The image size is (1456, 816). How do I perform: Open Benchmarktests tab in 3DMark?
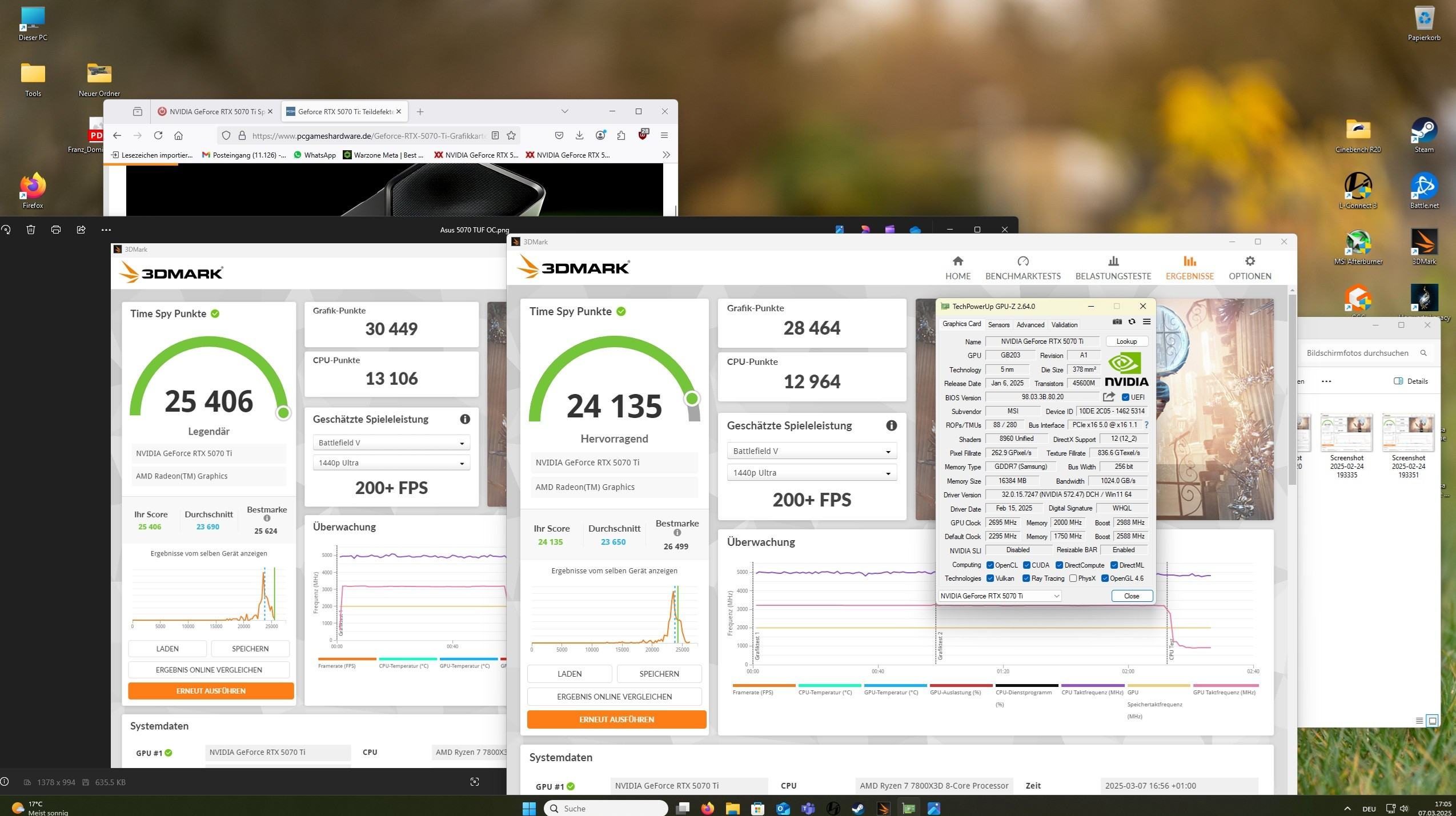point(1022,268)
